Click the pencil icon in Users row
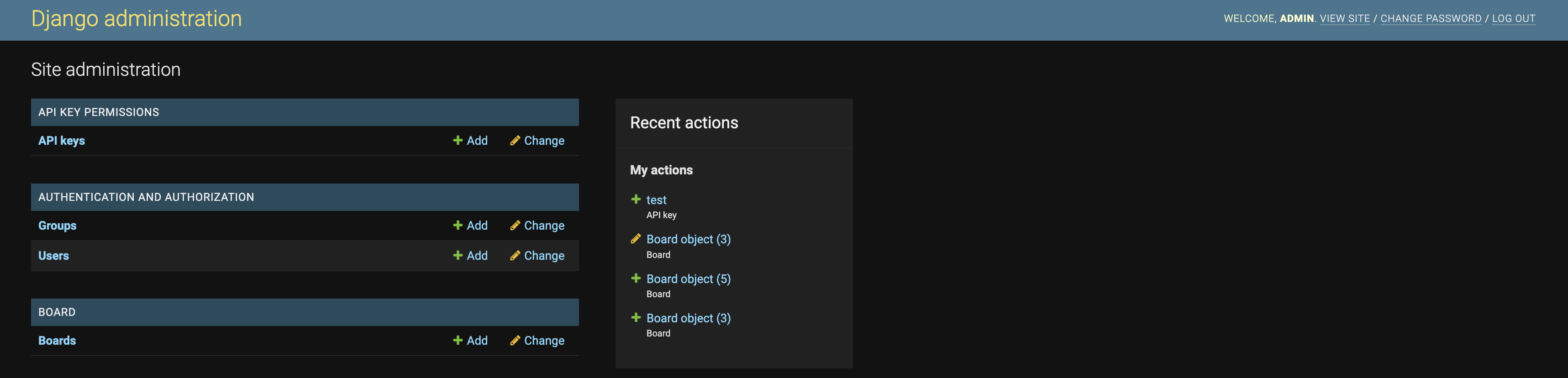The width and height of the screenshot is (1568, 378). (515, 256)
